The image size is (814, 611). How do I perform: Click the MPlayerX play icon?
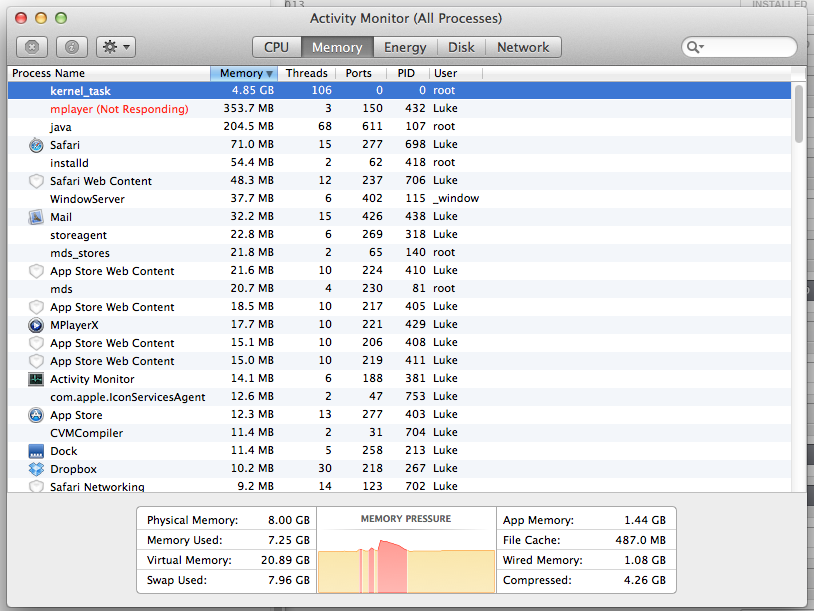coord(36,325)
